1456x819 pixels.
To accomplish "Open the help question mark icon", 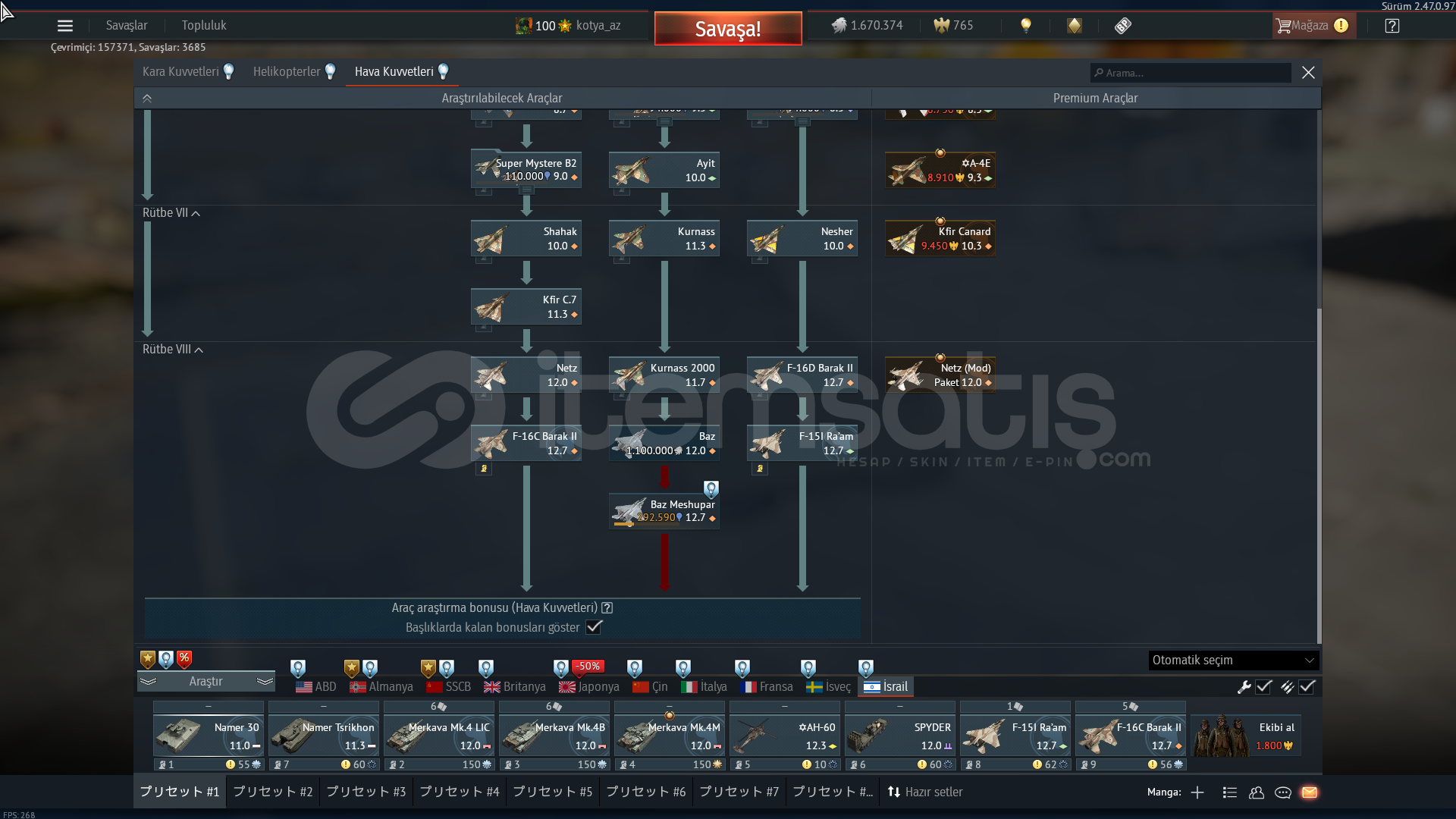I will 1392,26.
